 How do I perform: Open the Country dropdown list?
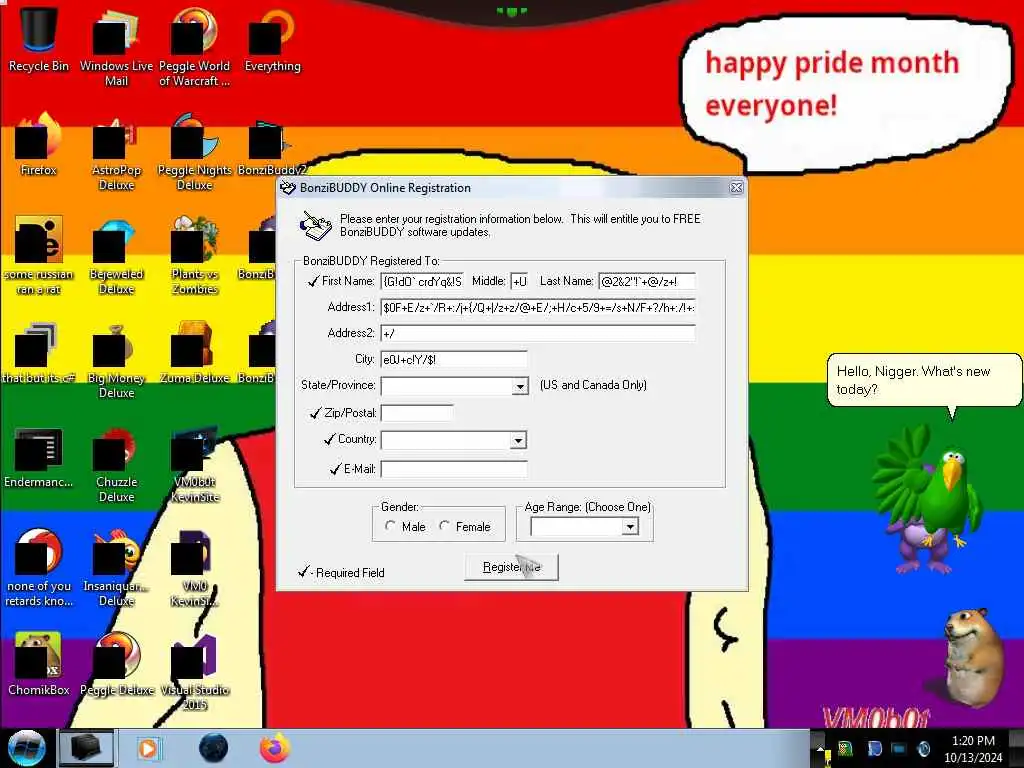pyautogui.click(x=518, y=440)
